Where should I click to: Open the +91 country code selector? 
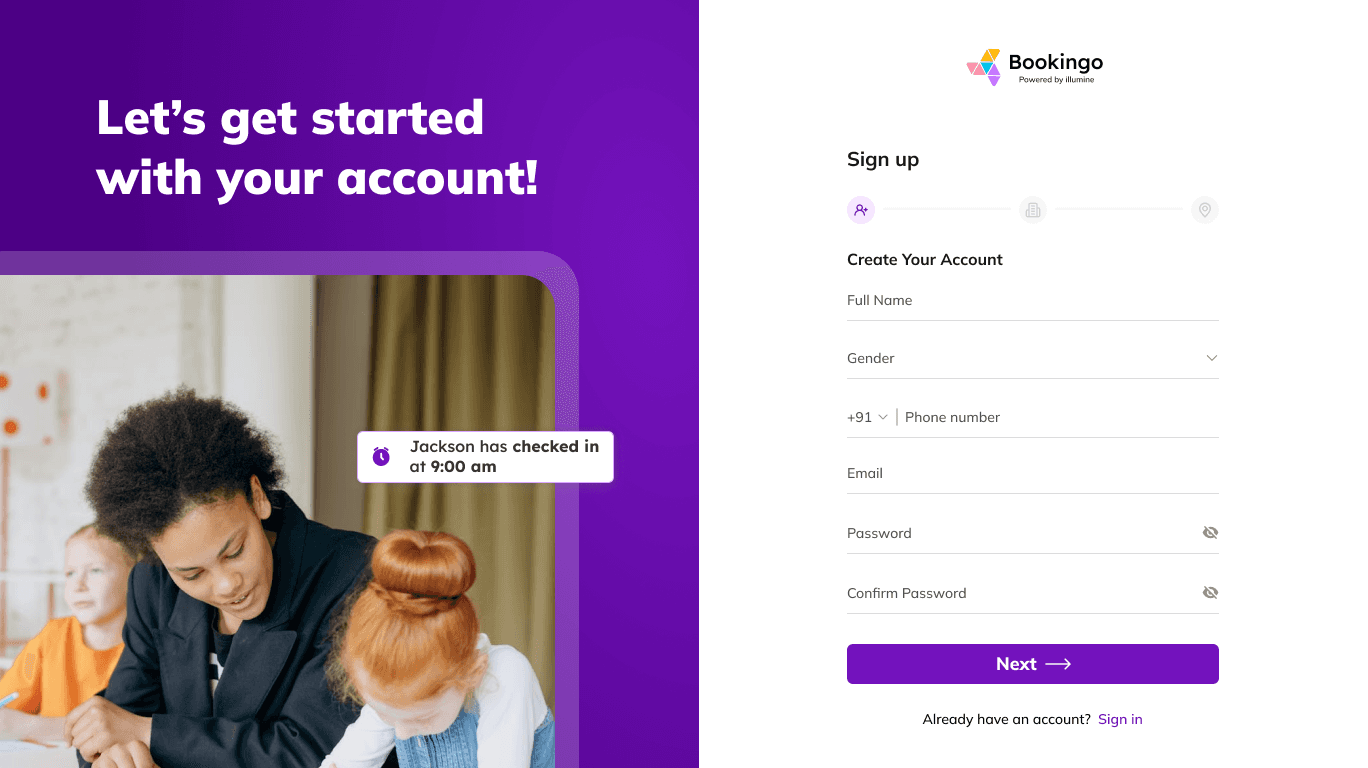[x=867, y=417]
